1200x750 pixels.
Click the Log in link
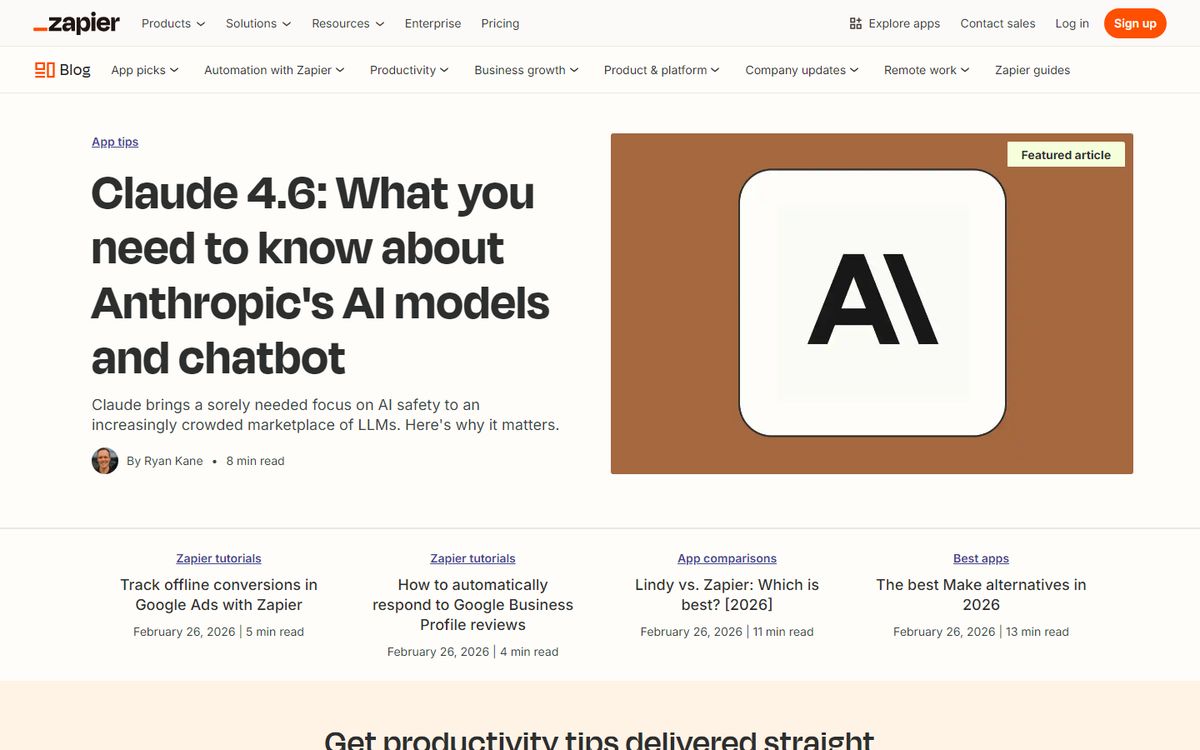[1072, 23]
